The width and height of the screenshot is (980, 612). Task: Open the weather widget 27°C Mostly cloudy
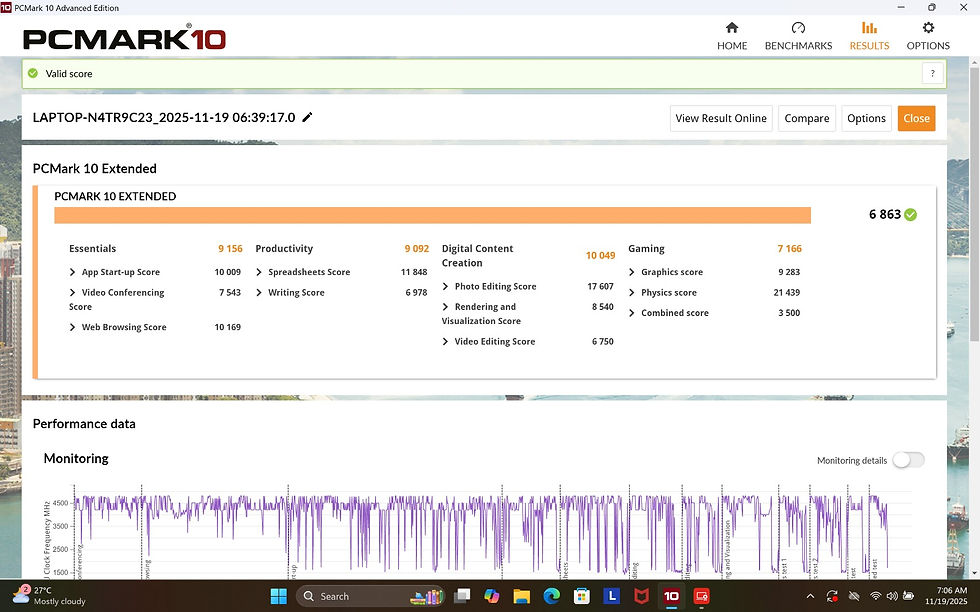coord(49,596)
